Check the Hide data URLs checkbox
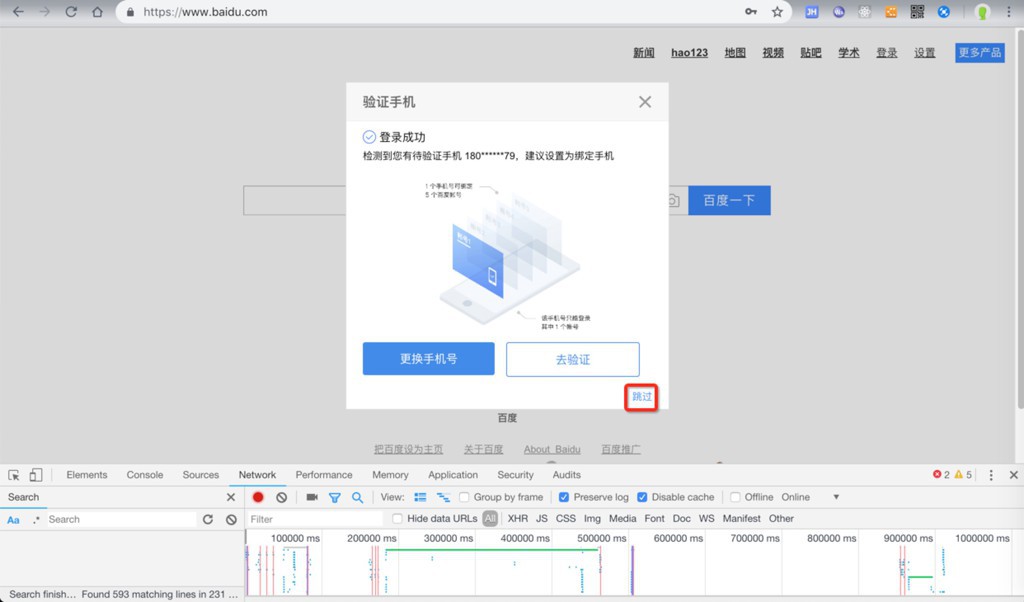 pyautogui.click(x=397, y=518)
